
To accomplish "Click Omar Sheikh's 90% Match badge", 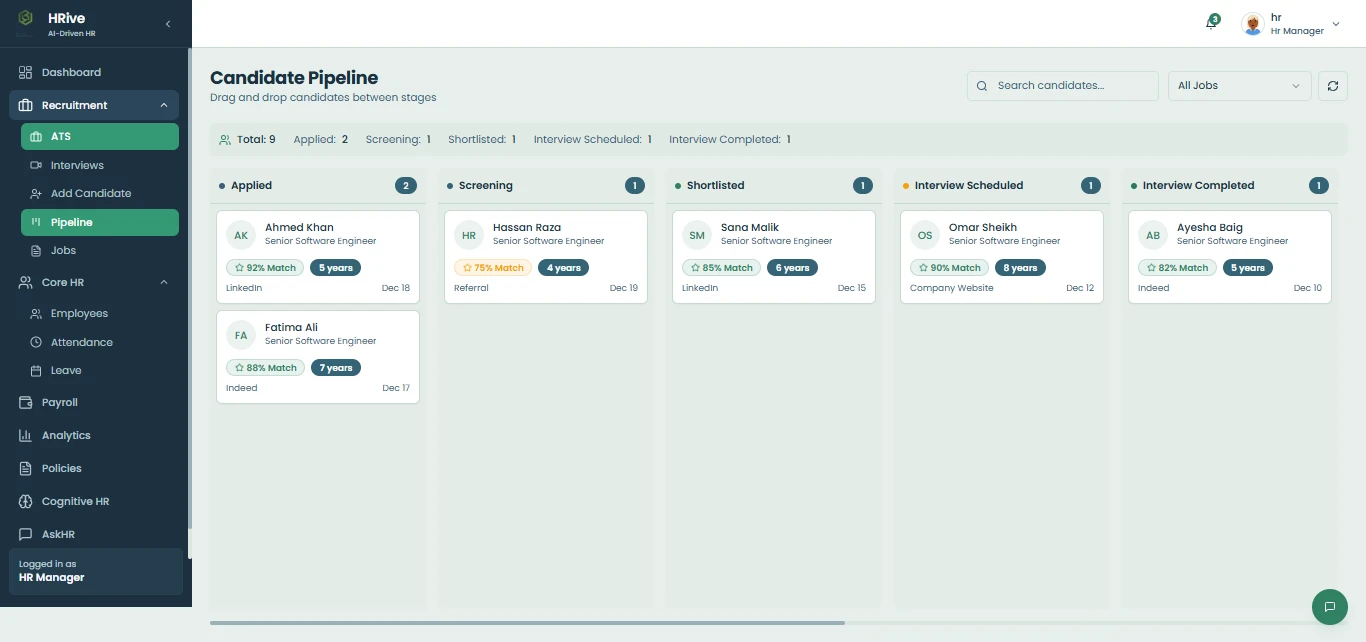I will point(949,268).
